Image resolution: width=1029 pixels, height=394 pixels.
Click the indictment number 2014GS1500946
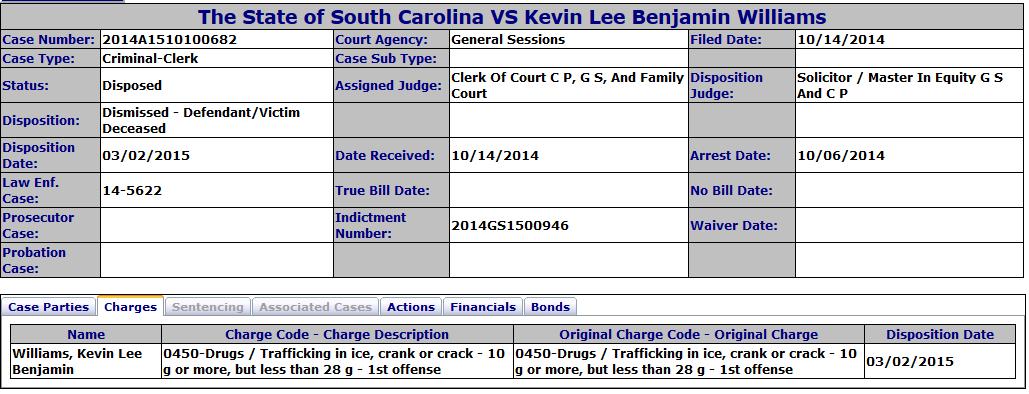point(510,226)
